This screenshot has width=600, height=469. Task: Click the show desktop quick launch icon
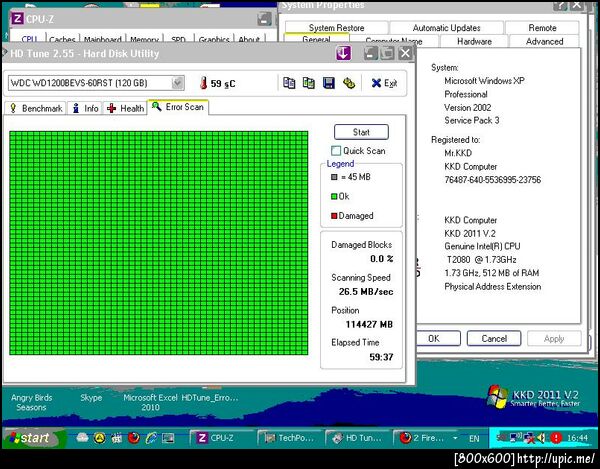pos(168,438)
